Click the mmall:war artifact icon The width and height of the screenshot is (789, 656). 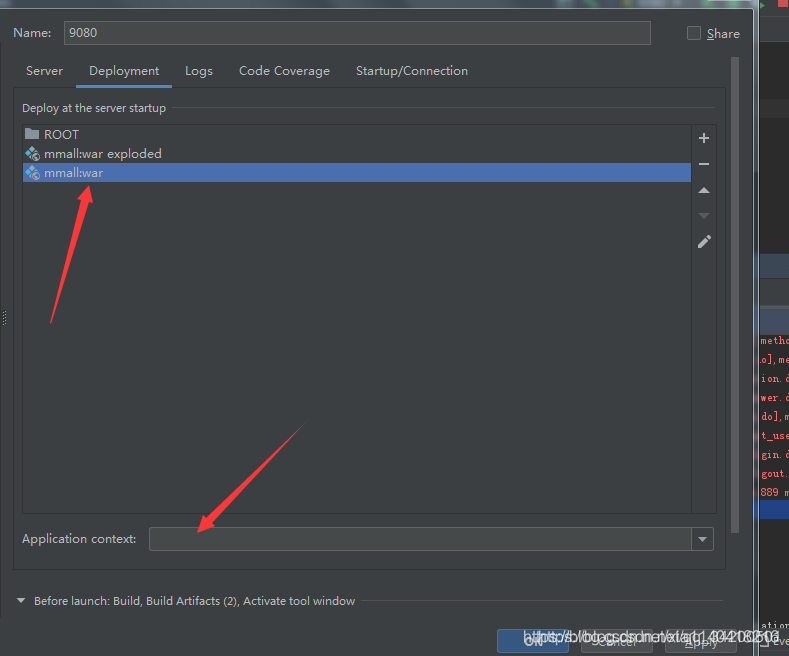coord(32,173)
